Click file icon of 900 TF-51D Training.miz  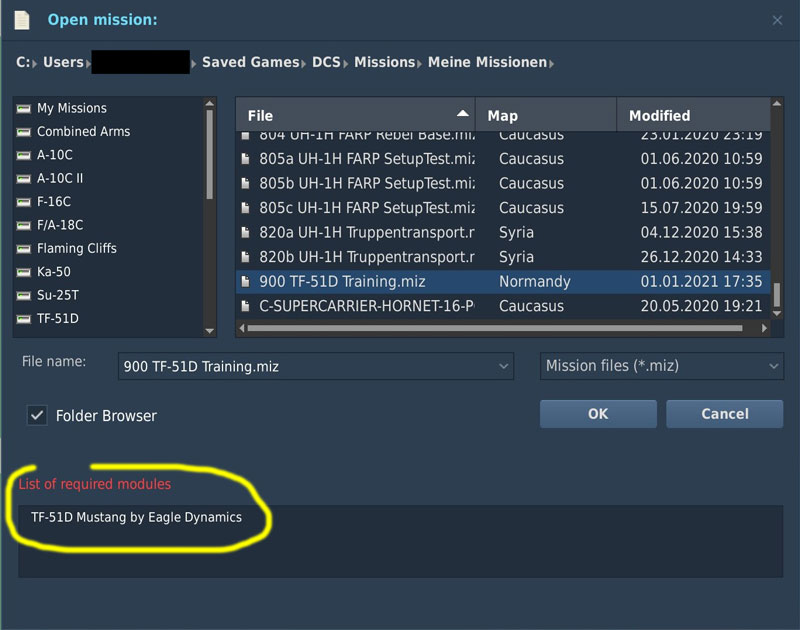tap(245, 281)
